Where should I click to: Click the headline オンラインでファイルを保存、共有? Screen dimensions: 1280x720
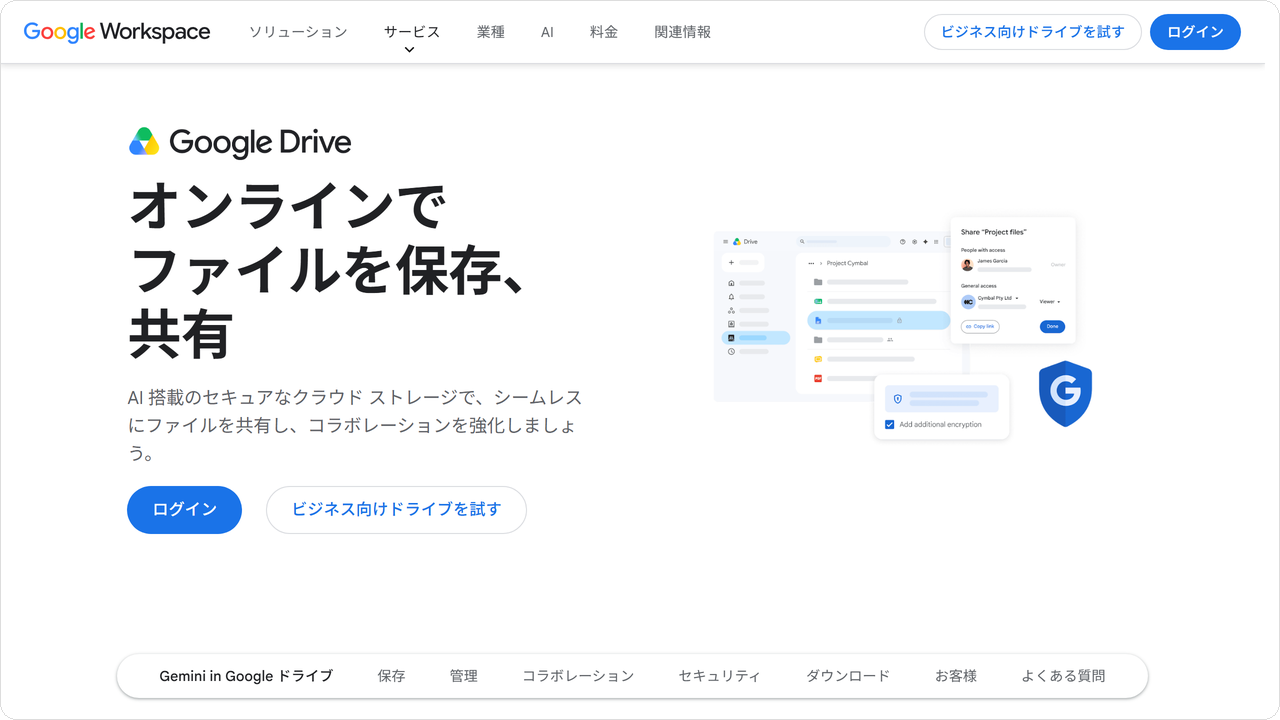(x=330, y=271)
